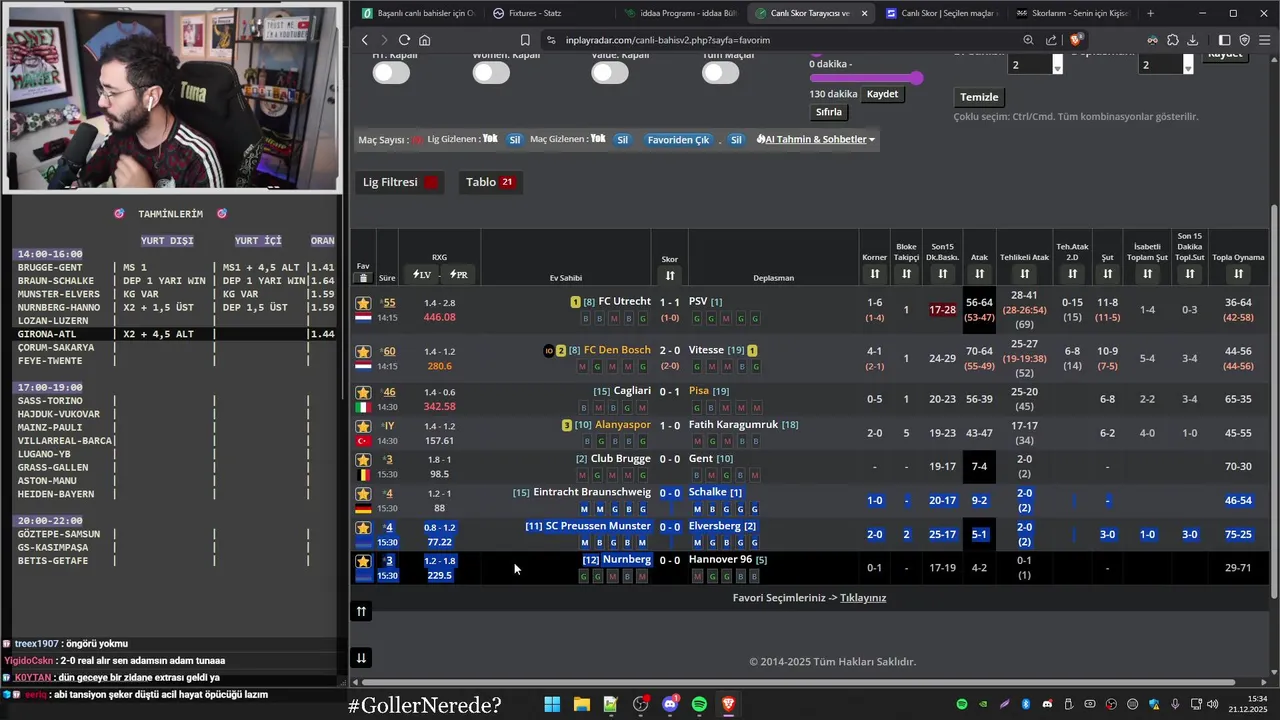Toggle the Value. Kapalı switch
The width and height of the screenshot is (1280, 720).
(609, 72)
